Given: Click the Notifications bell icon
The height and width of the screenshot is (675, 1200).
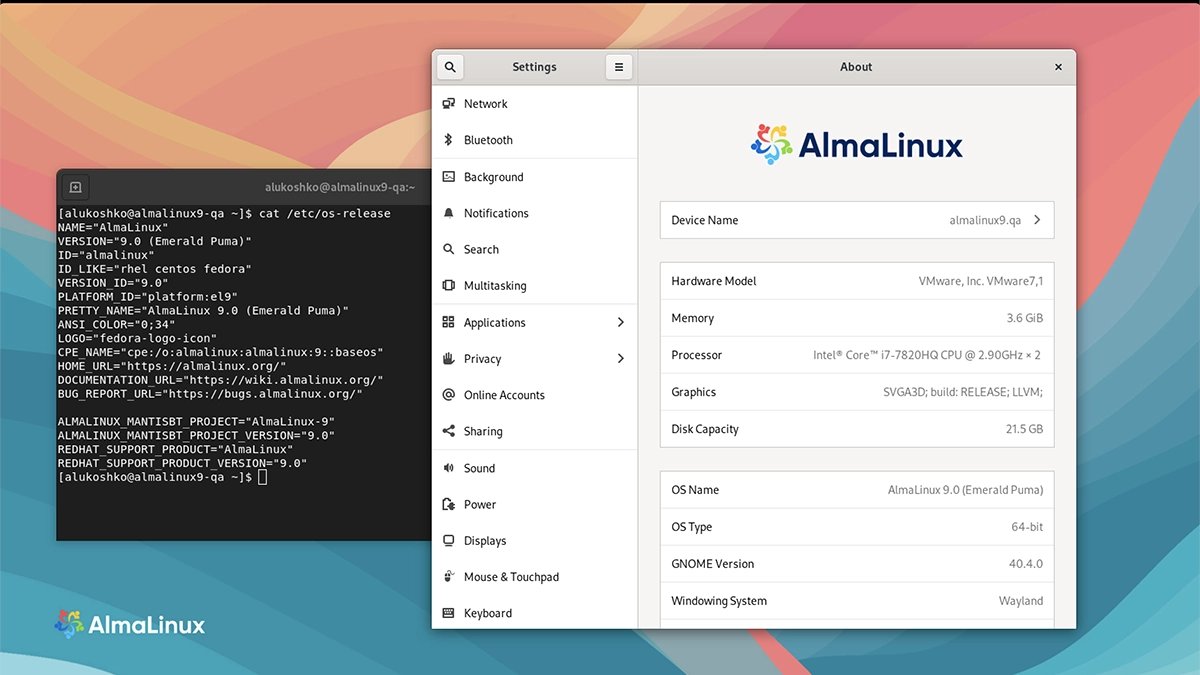Looking at the screenshot, I should coord(449,213).
